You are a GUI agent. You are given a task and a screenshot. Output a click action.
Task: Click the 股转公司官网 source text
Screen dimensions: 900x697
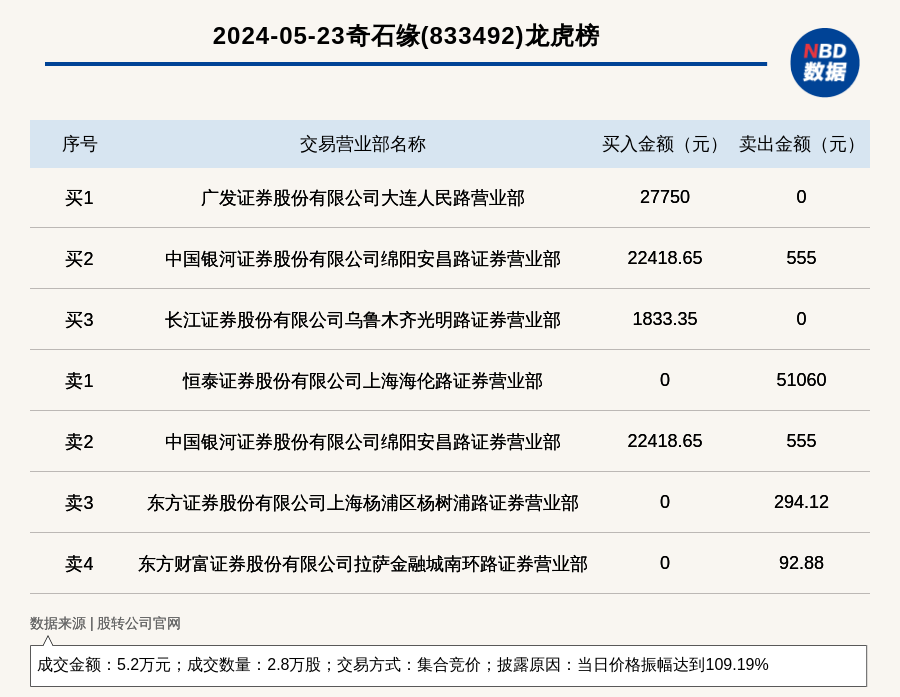pos(138,624)
